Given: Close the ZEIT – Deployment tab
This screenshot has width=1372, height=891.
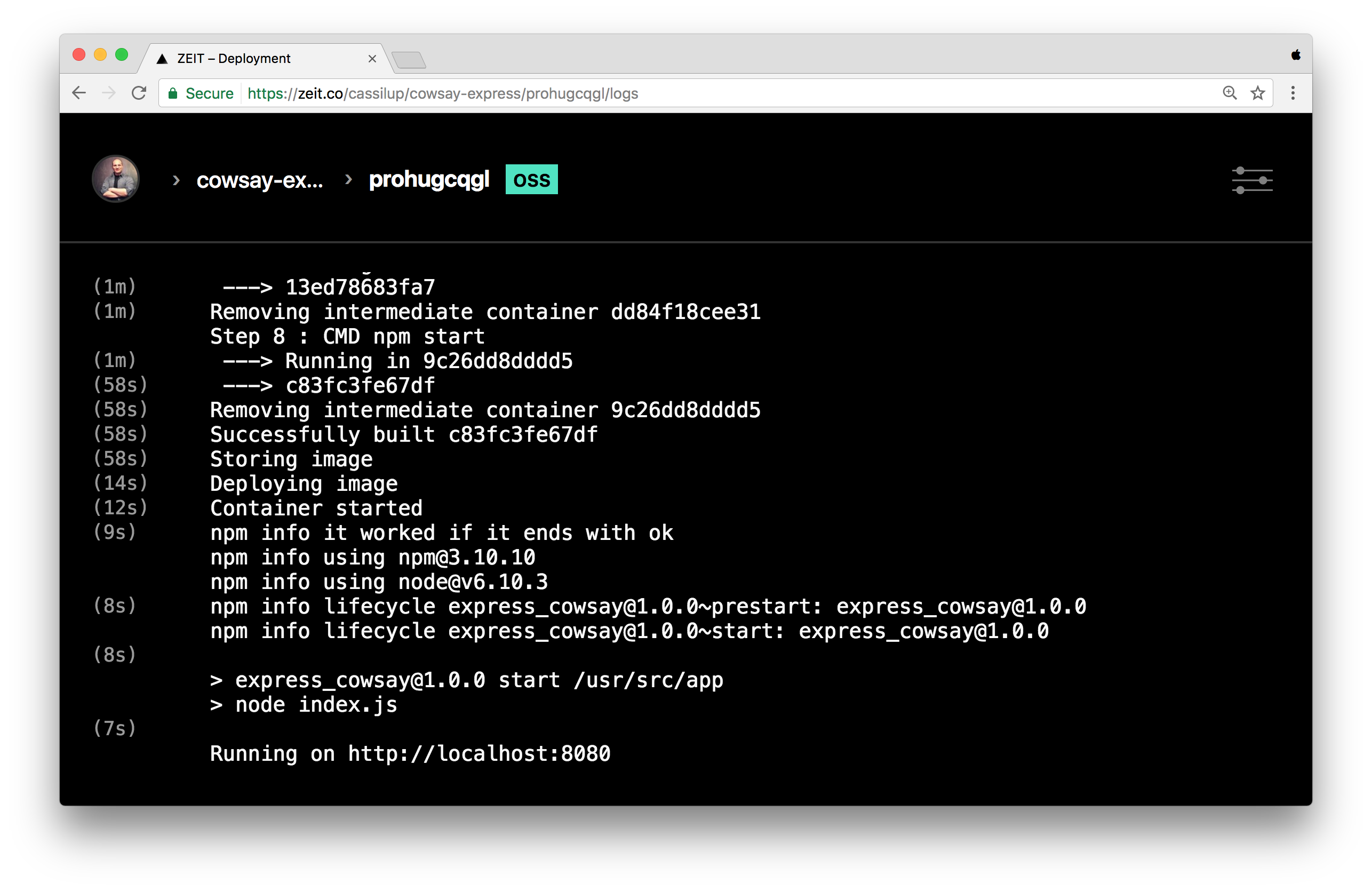Looking at the screenshot, I should (372, 59).
